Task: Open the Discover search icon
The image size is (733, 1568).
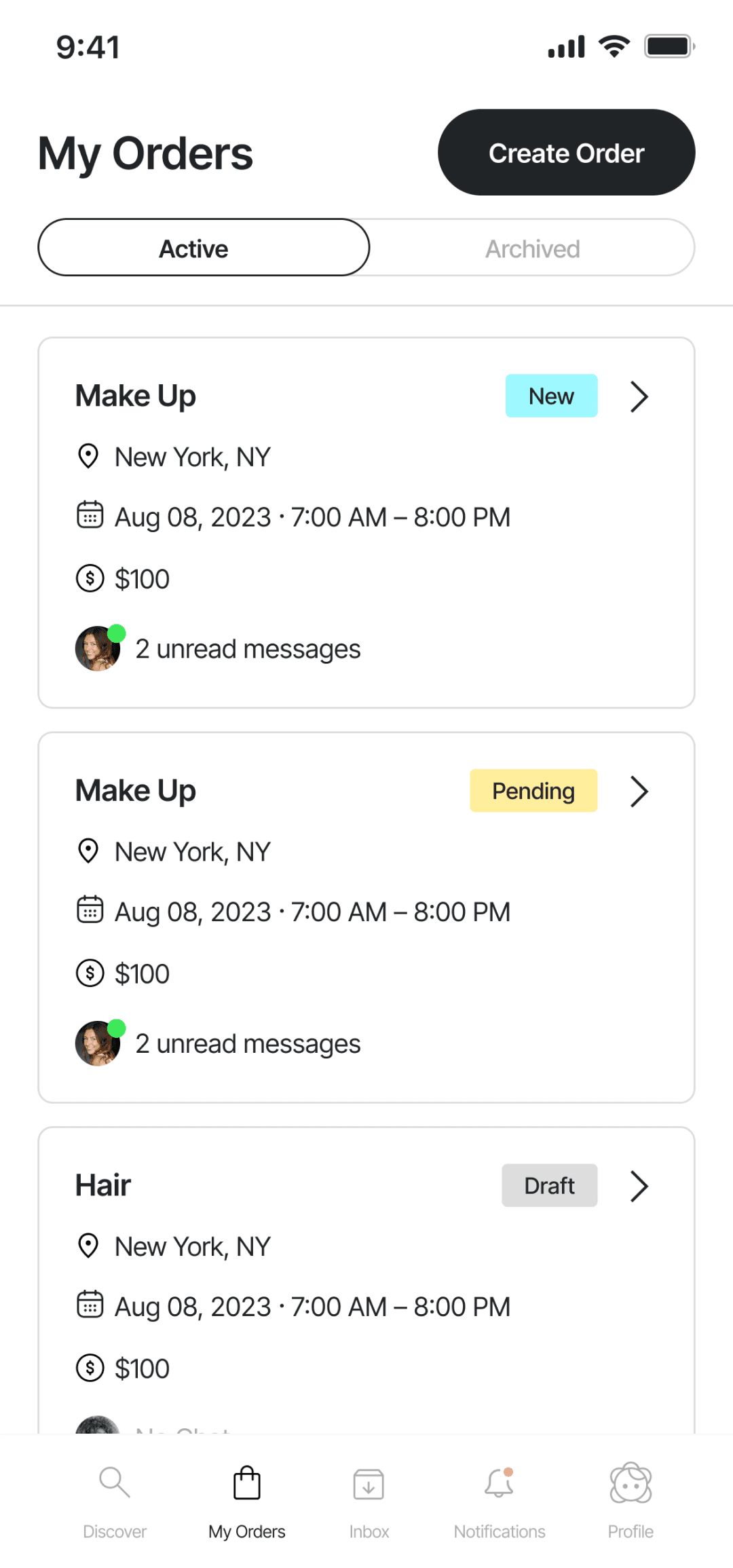Action: (x=114, y=1482)
